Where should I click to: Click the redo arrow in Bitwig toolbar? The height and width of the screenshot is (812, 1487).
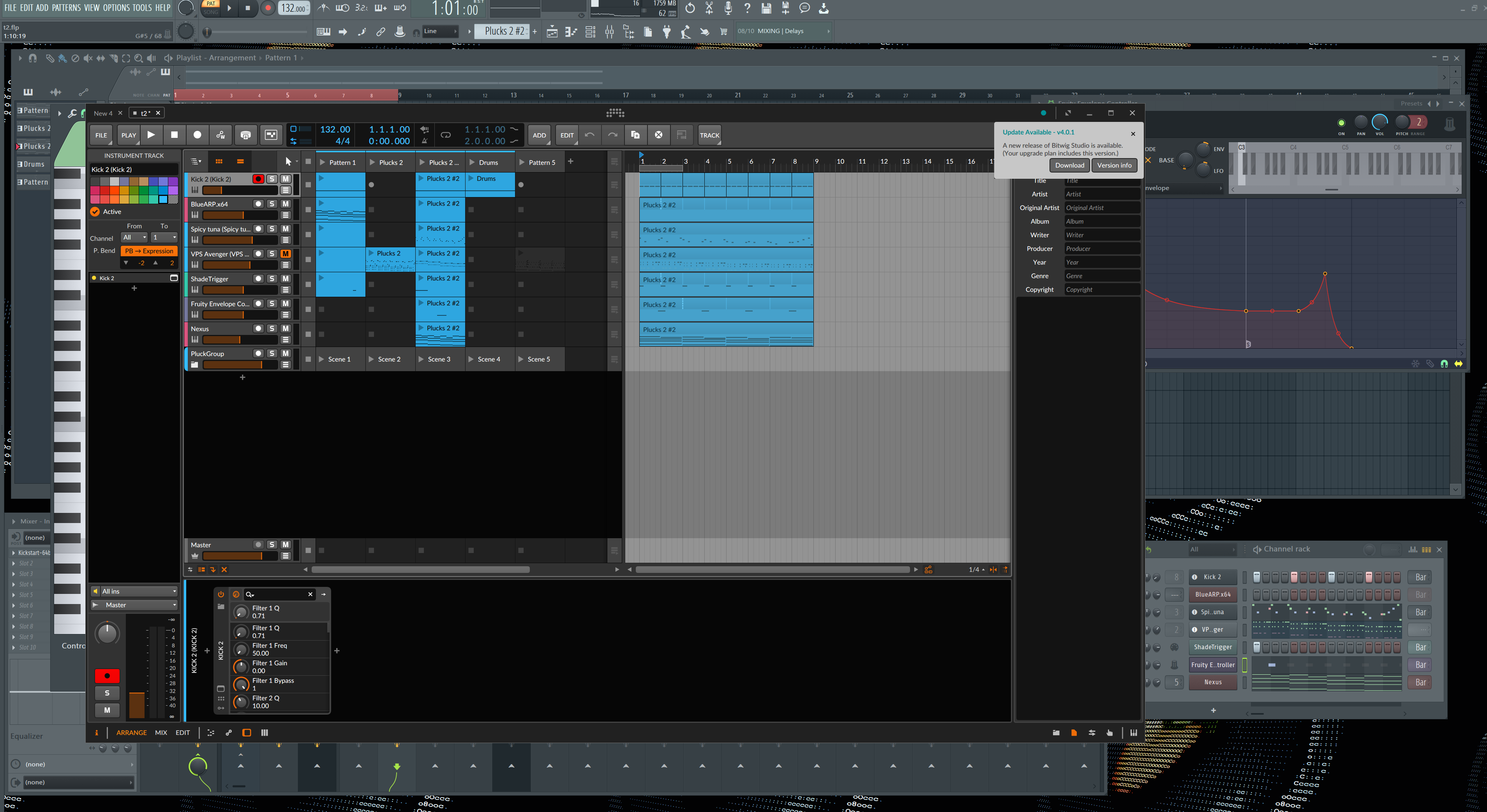pos(612,135)
